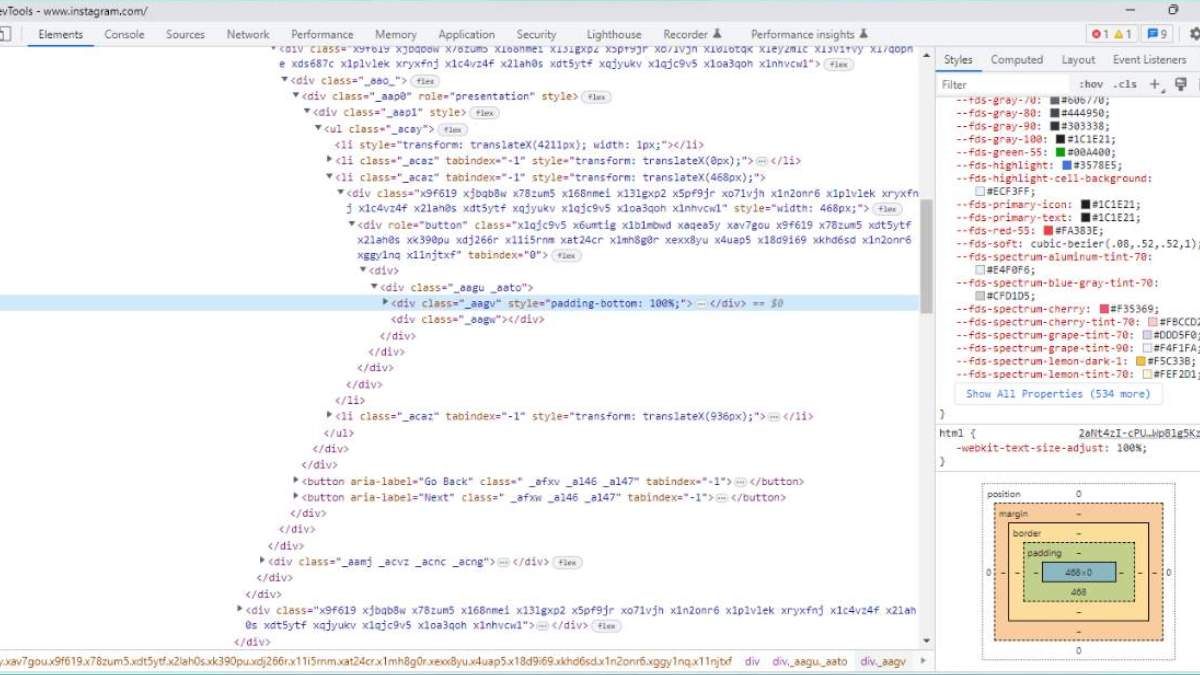This screenshot has height=675, width=1200.
Task: Click the flex badge next to ul _acay
Action: (453, 129)
